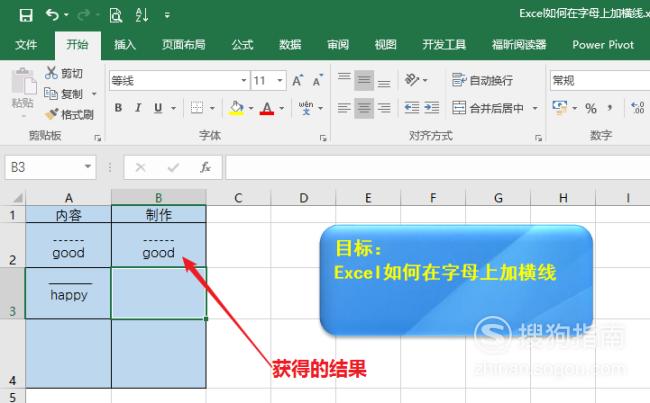650x403 pixels.
Task: Click the Center horizontal align icon
Action: 364,108
